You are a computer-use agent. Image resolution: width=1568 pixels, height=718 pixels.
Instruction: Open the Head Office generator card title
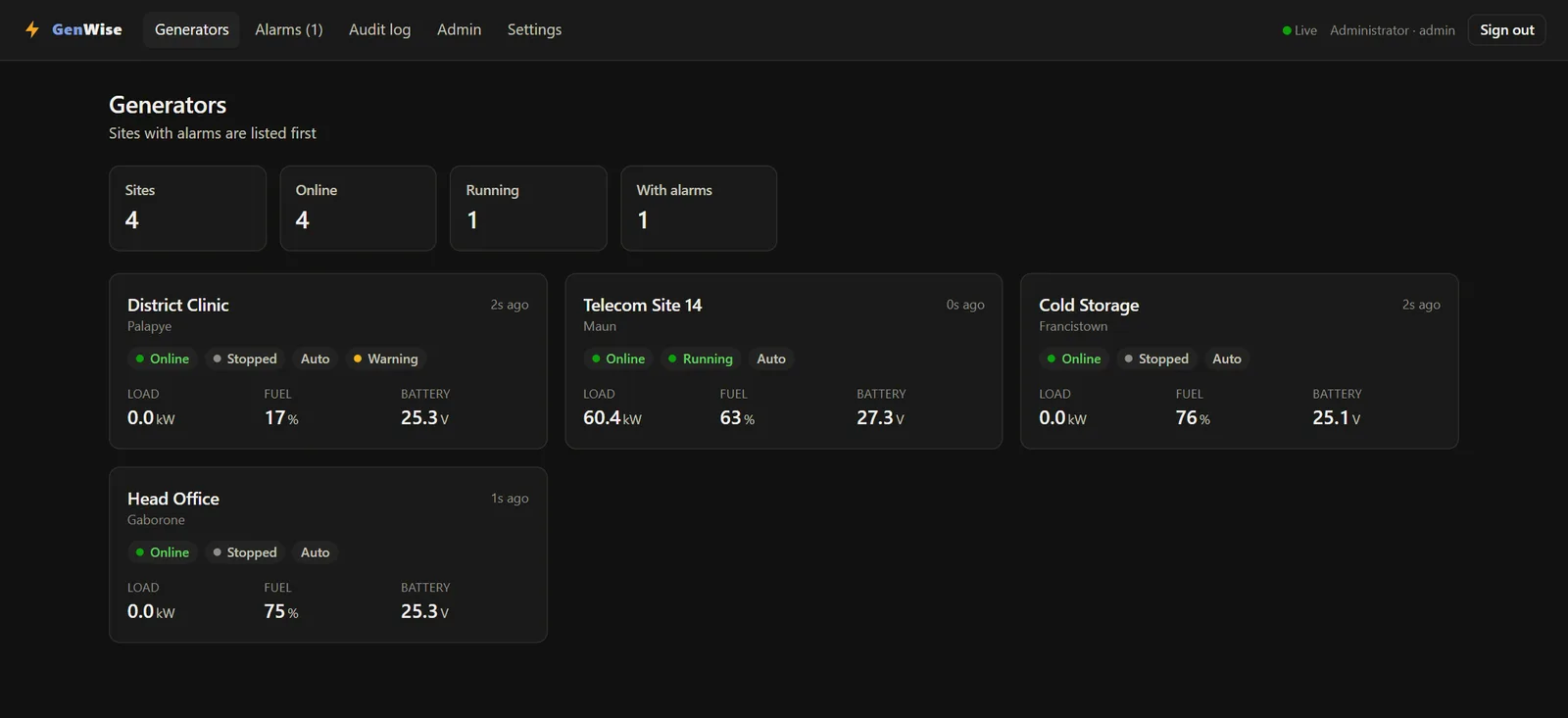coord(173,500)
